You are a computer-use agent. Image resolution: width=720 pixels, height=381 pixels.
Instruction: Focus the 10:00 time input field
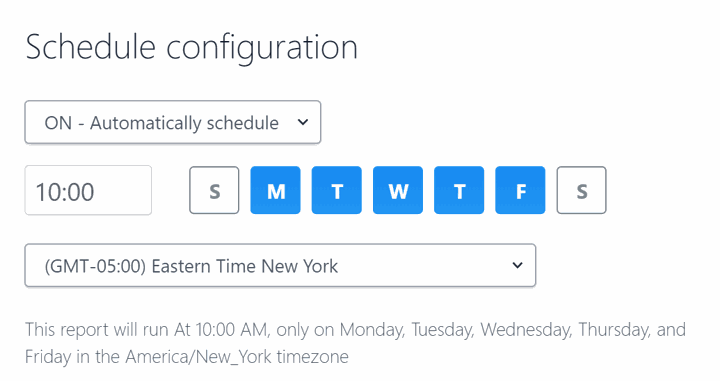point(88,190)
